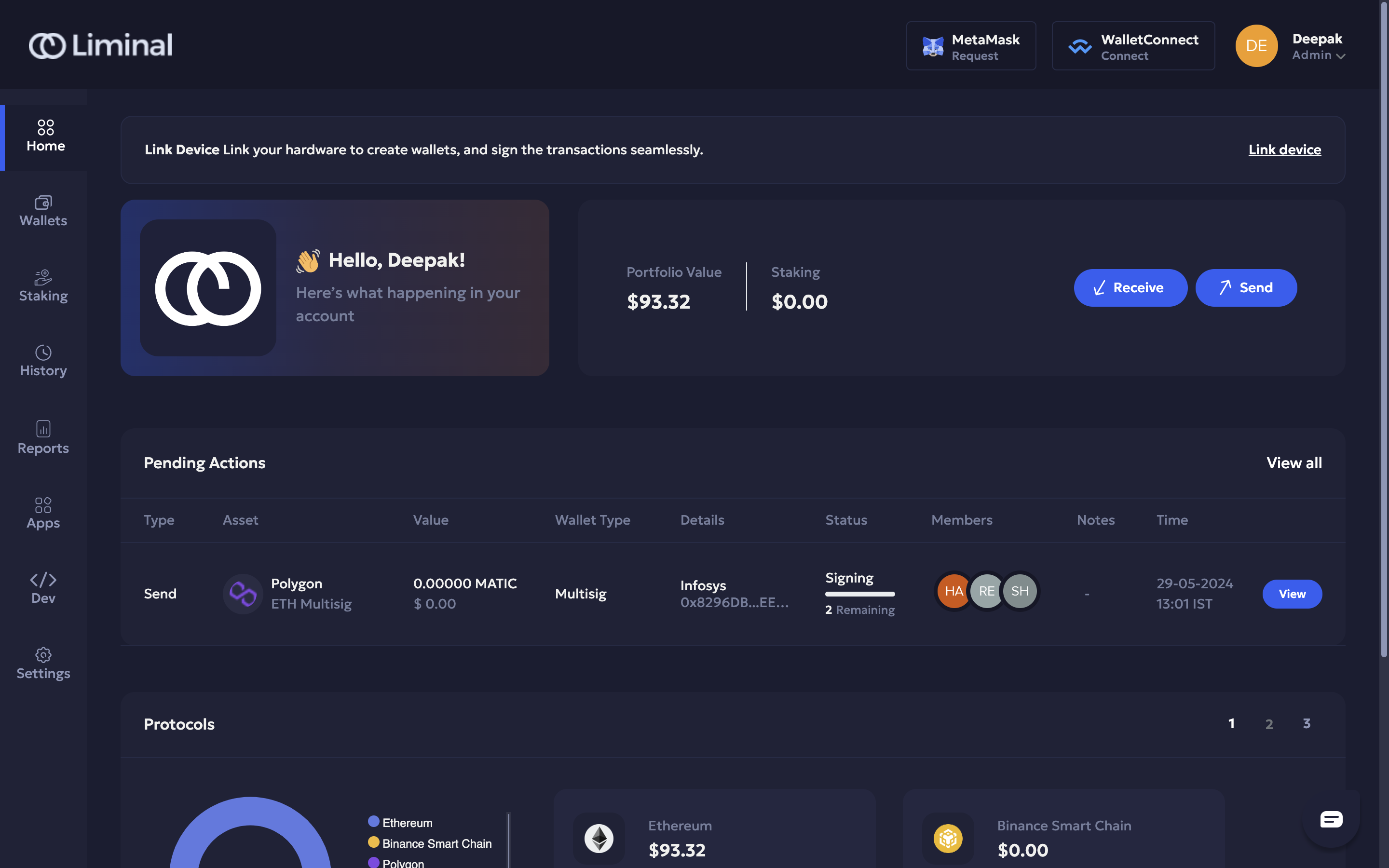Go to Protocols page 3
The image size is (1389, 868).
click(x=1307, y=724)
